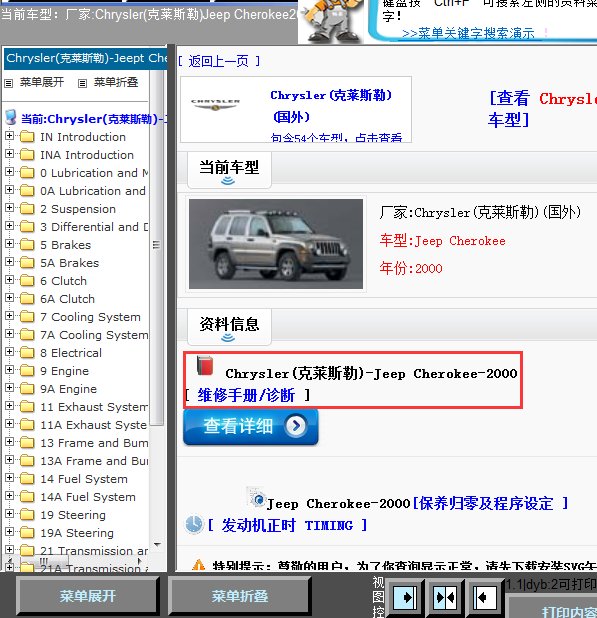The width and height of the screenshot is (597, 618).
Task: Click the folder icon of 19 Steering
Action: tap(27, 515)
